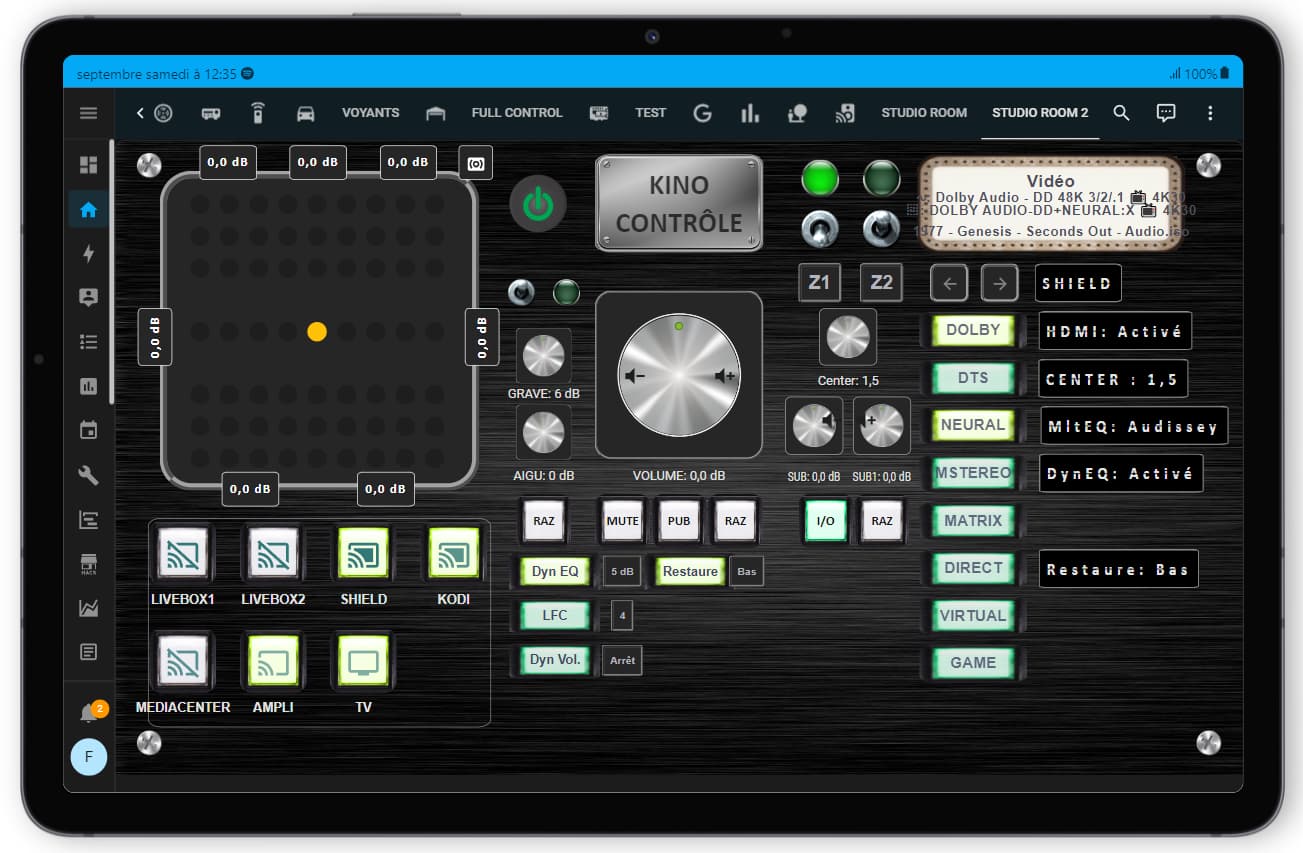Screen dimensions: 1303x853
Task: Switch to the STUDIO ROOM tab
Action: (924, 113)
